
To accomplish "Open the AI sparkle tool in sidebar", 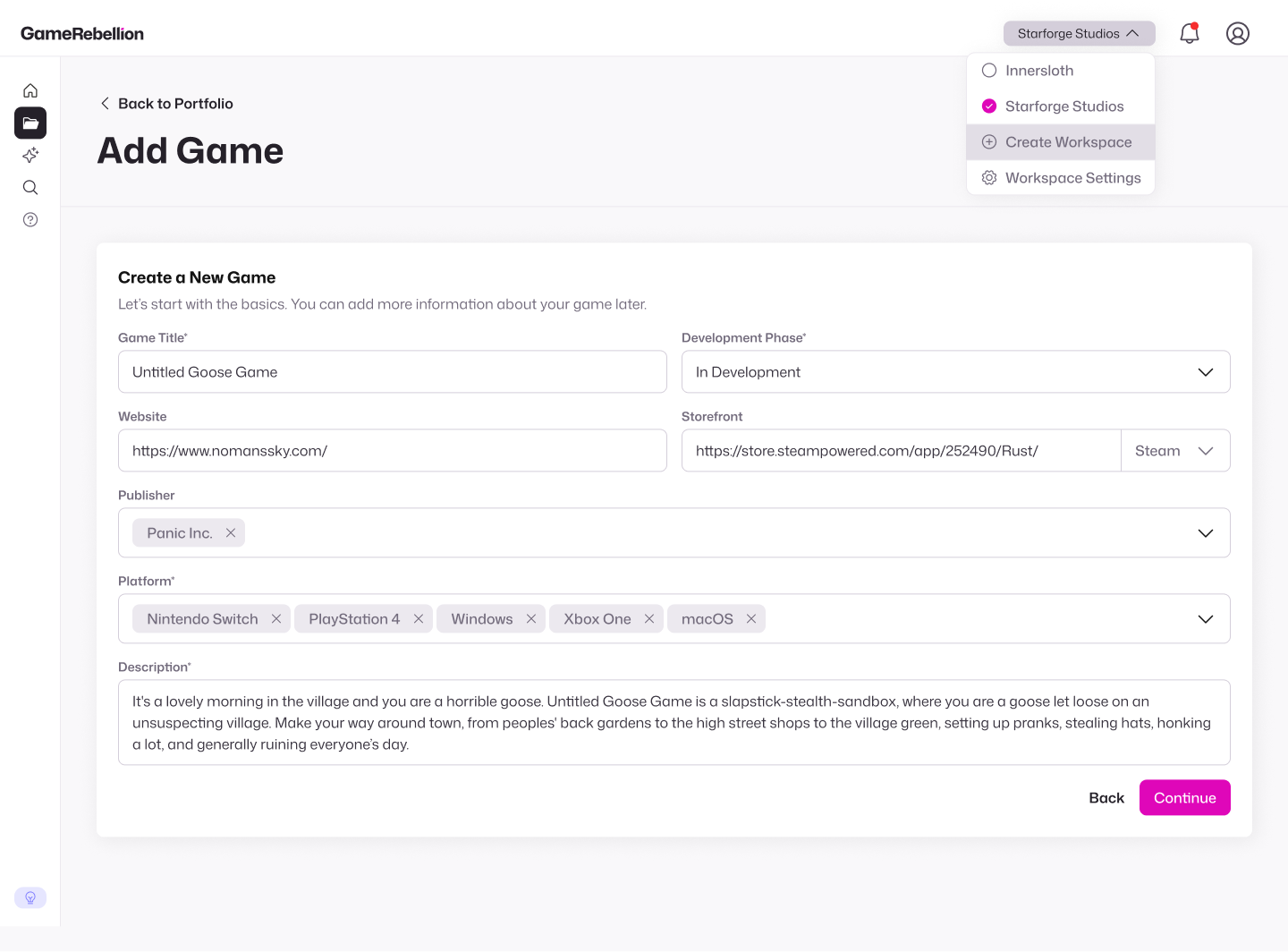I will pyautogui.click(x=30, y=155).
